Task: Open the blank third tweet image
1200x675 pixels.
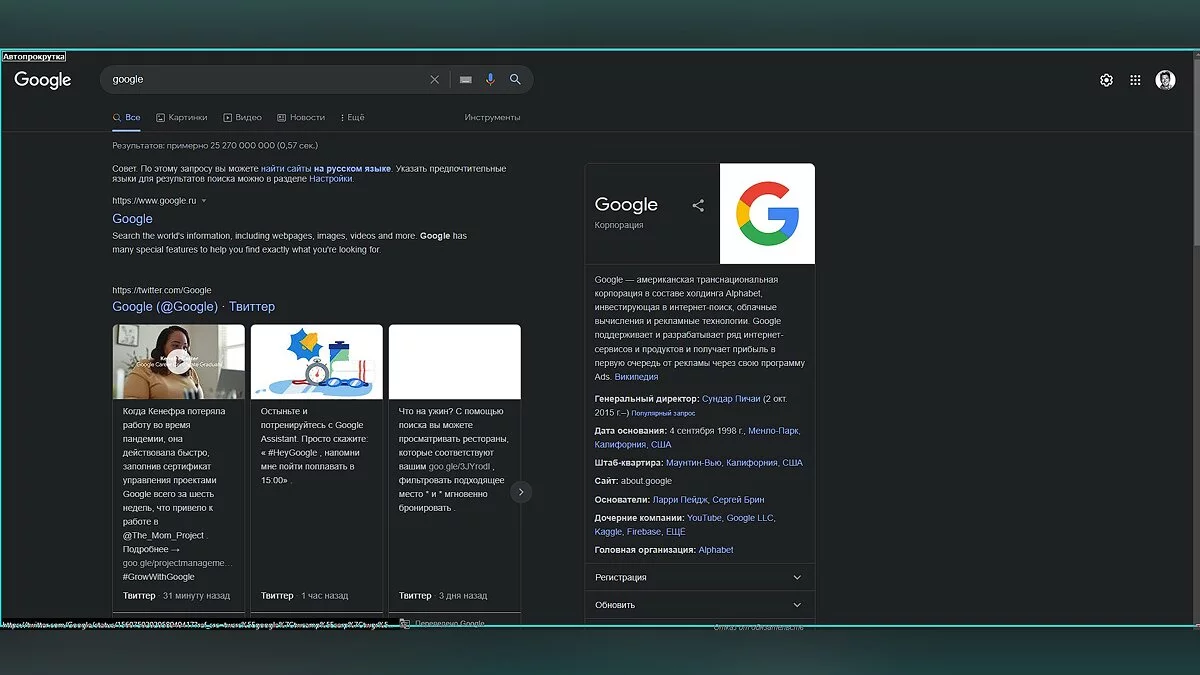Action: pyautogui.click(x=455, y=362)
